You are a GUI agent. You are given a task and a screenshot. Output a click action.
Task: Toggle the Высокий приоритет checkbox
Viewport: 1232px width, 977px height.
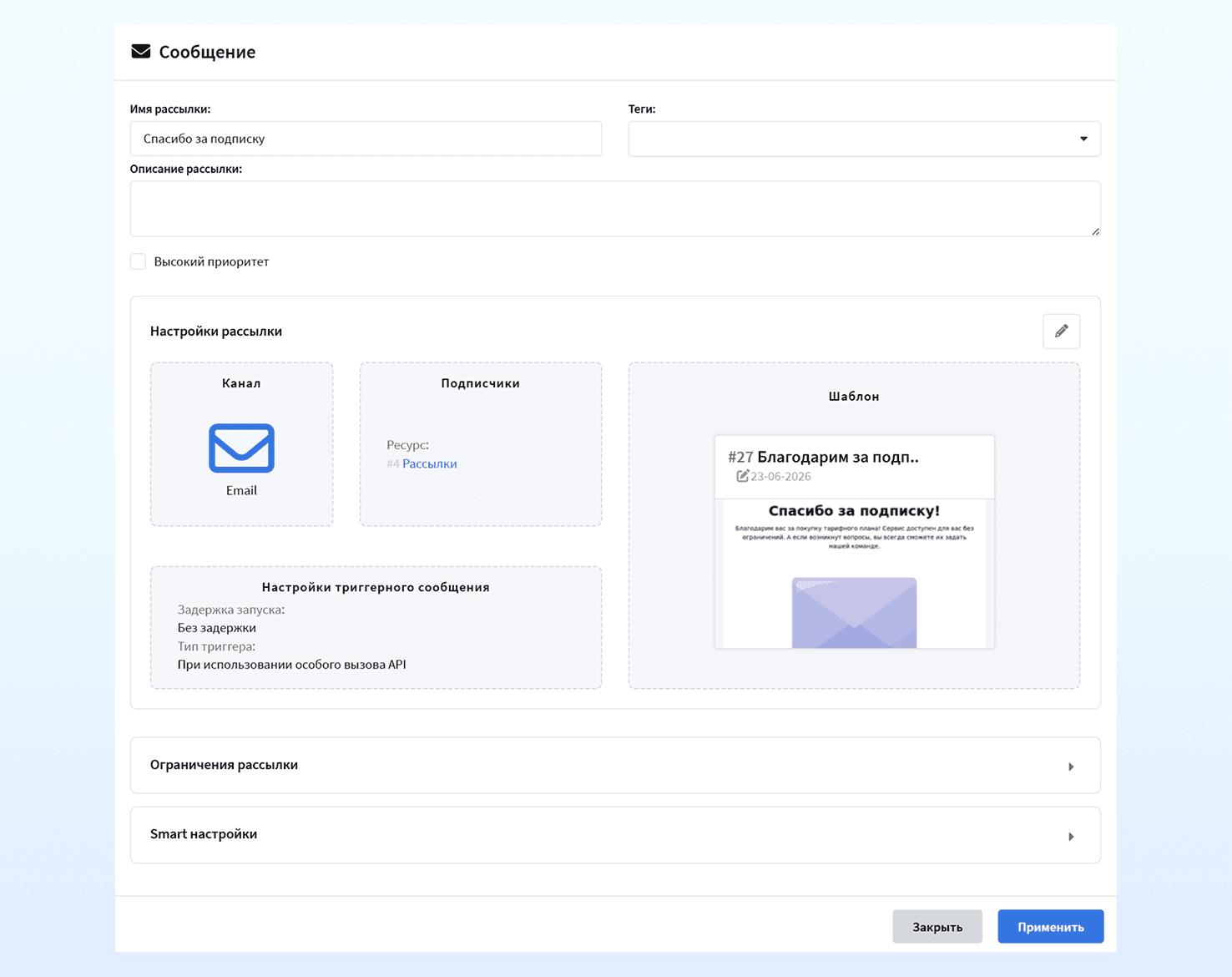pyautogui.click(x=139, y=262)
